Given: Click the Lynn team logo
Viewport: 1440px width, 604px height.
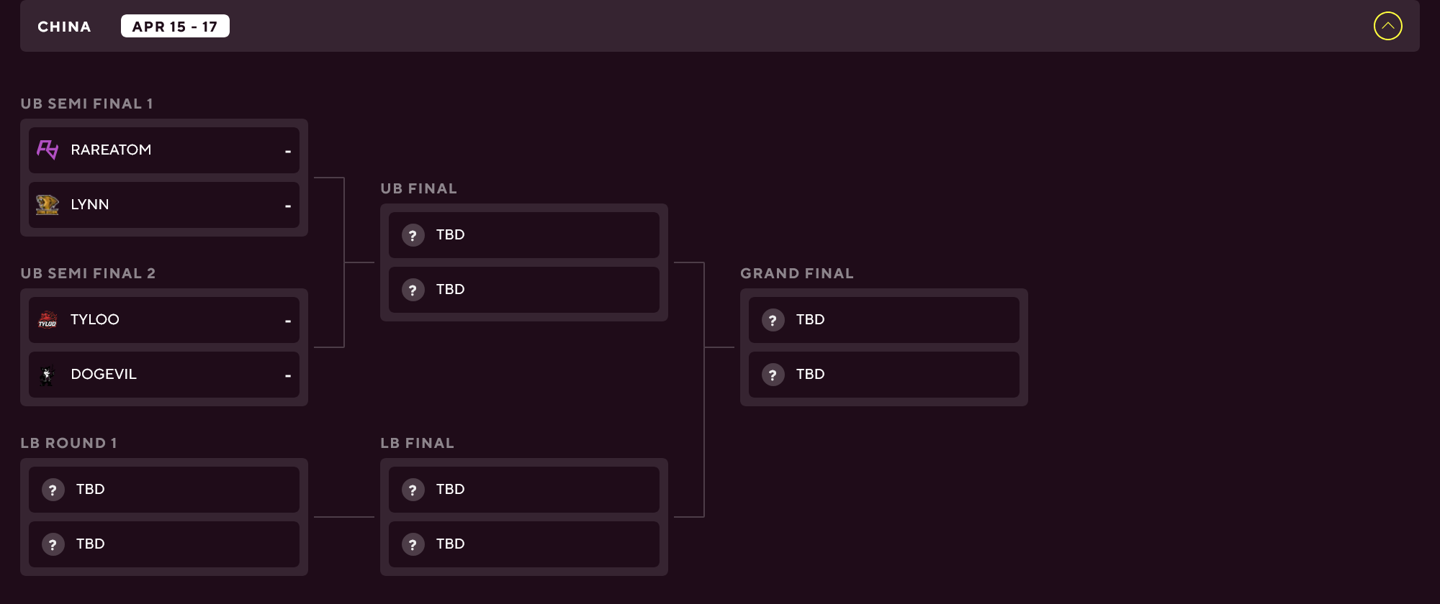Looking at the screenshot, I should pyautogui.click(x=47, y=205).
